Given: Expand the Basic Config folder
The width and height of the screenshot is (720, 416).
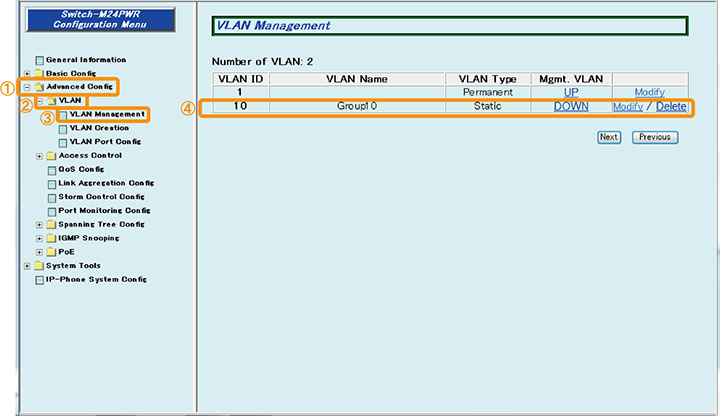Looking at the screenshot, I should 27,74.
